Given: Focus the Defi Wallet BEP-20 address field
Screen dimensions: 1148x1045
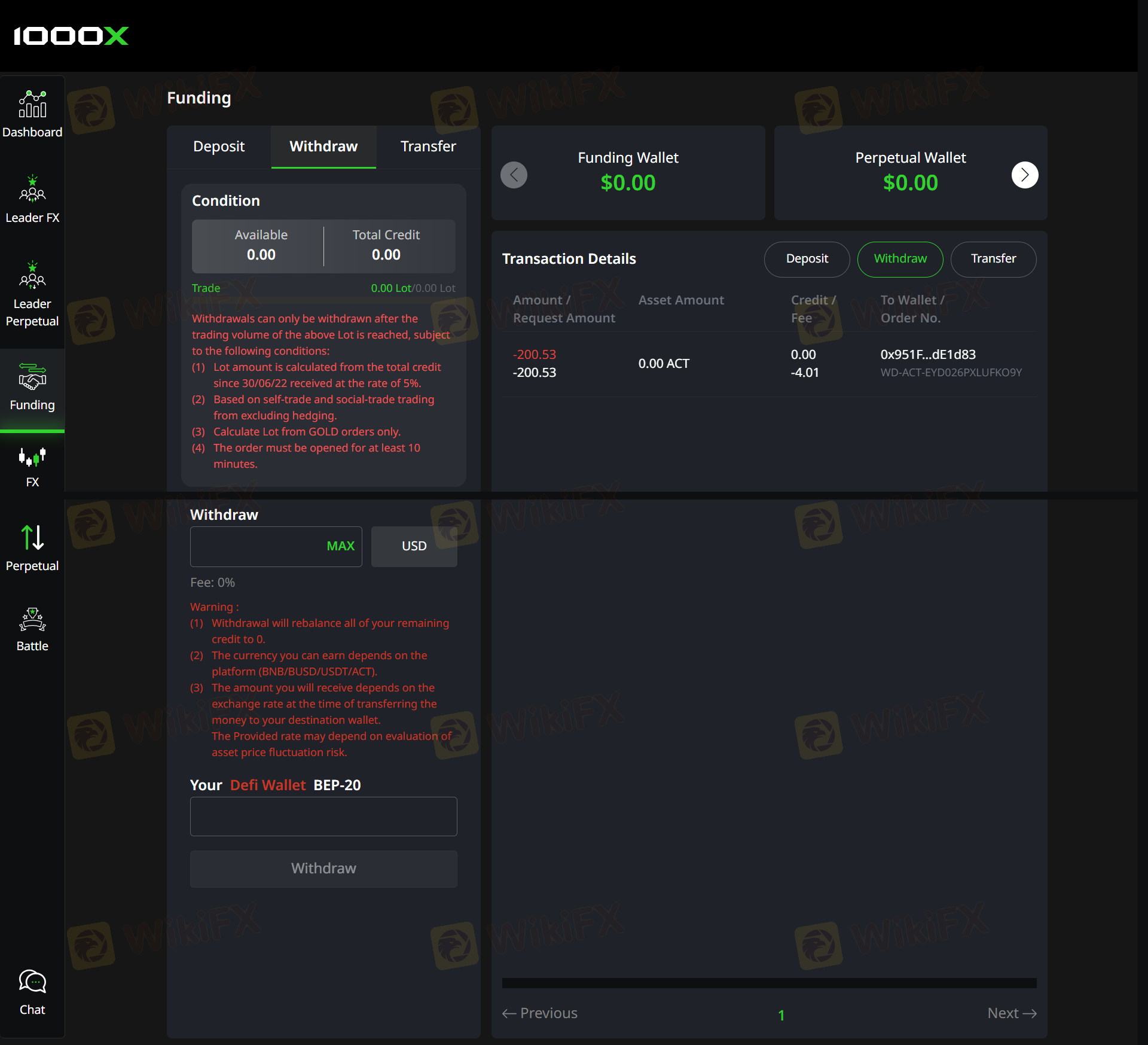Looking at the screenshot, I should point(323,816).
